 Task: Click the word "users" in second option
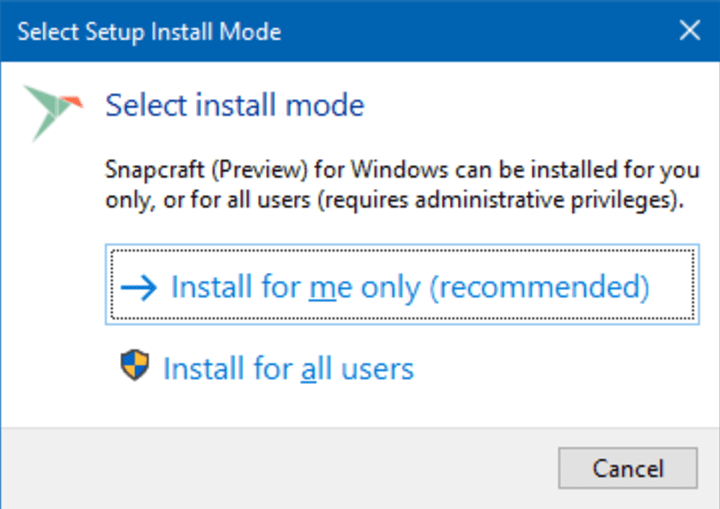point(377,370)
